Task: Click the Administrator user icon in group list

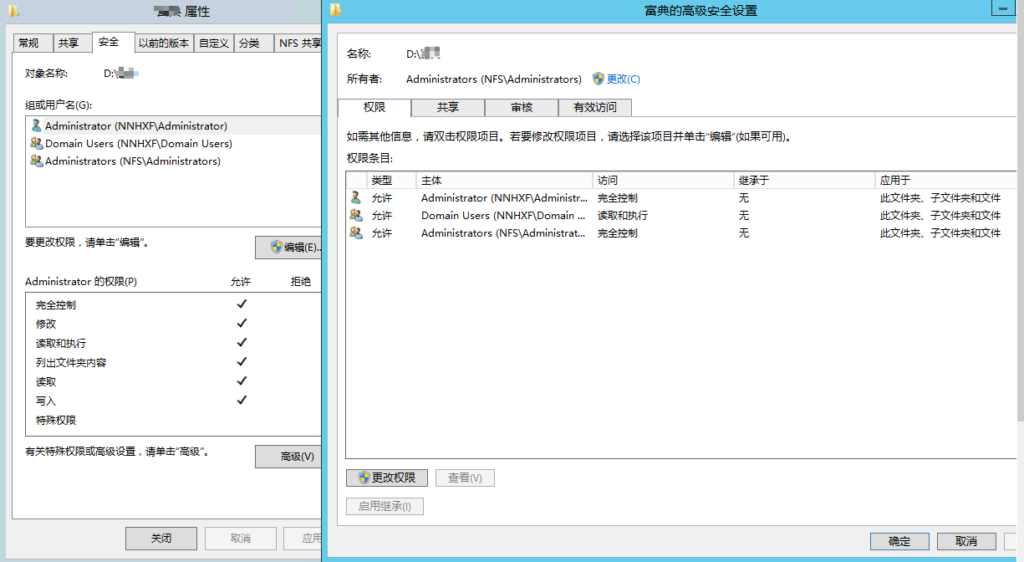Action: (x=36, y=126)
